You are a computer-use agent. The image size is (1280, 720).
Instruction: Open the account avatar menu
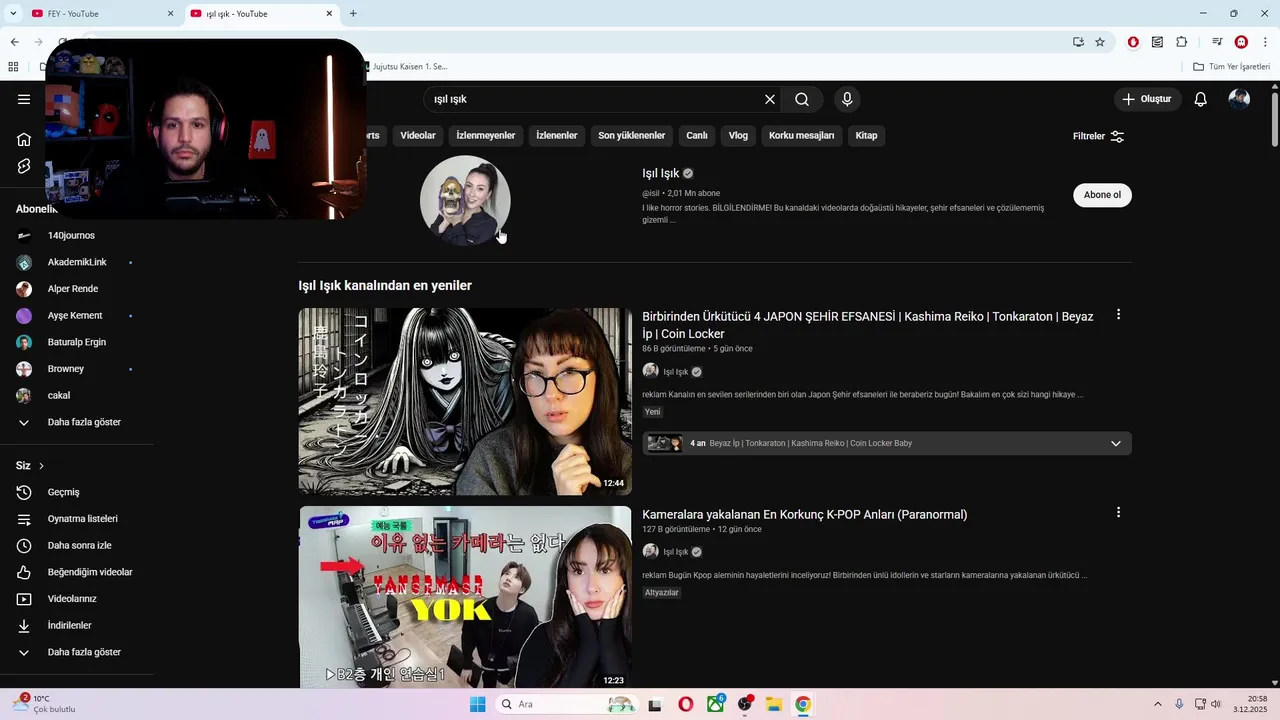(1239, 99)
